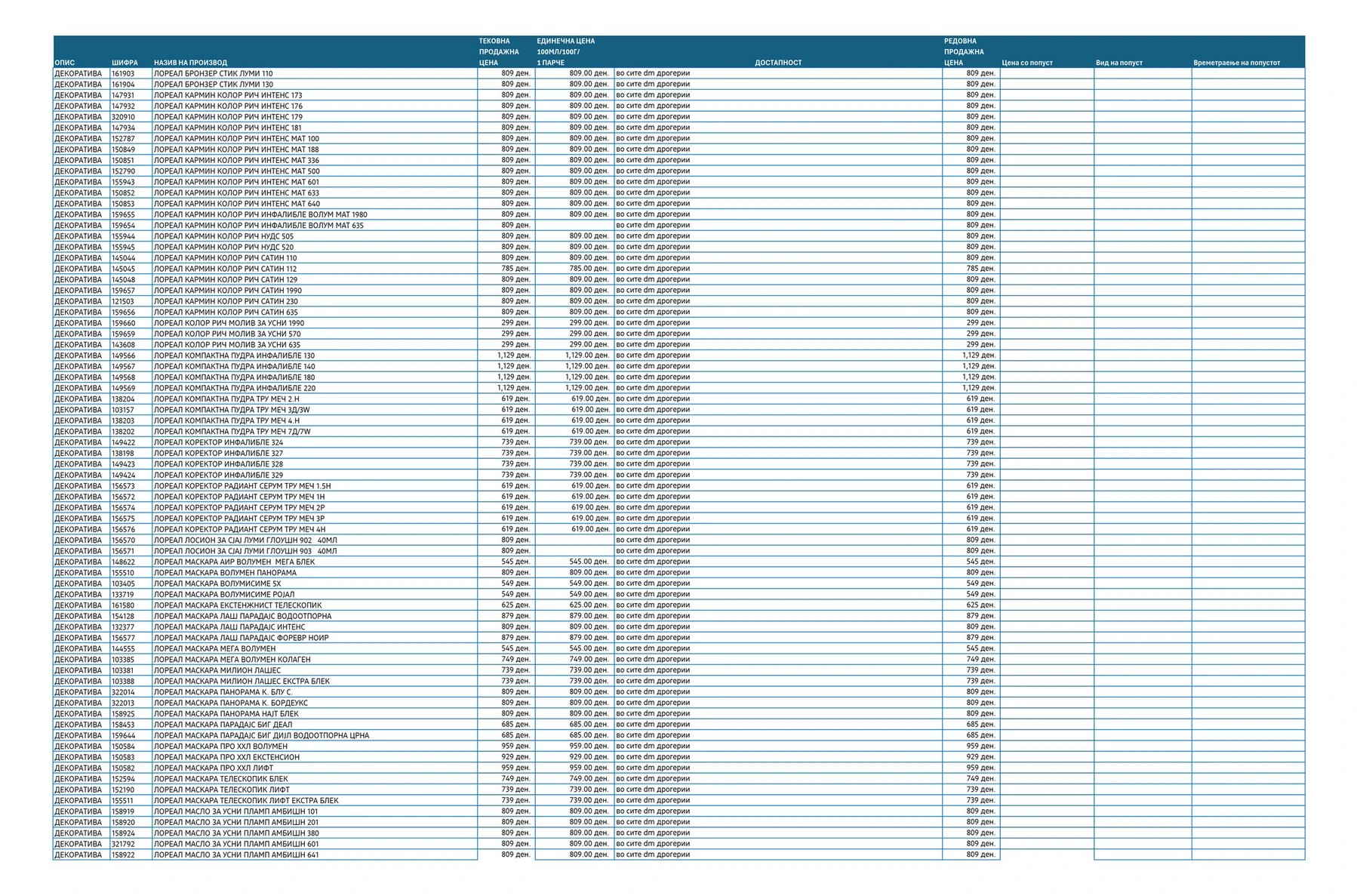This screenshot has height=896, width=1357.
Task: Click the ШИФРА column header
Action: click(x=125, y=63)
